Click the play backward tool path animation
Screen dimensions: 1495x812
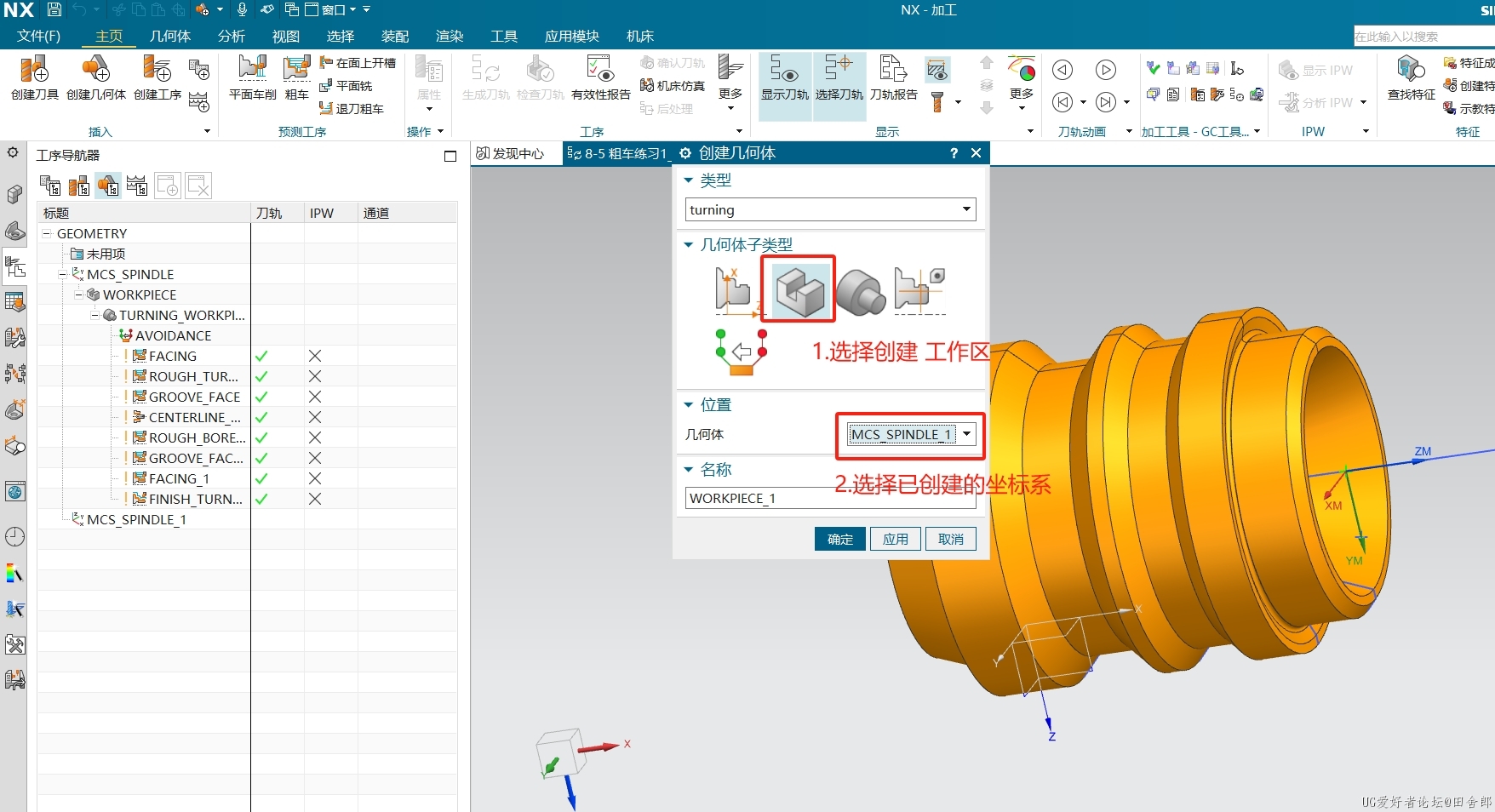point(1063,70)
